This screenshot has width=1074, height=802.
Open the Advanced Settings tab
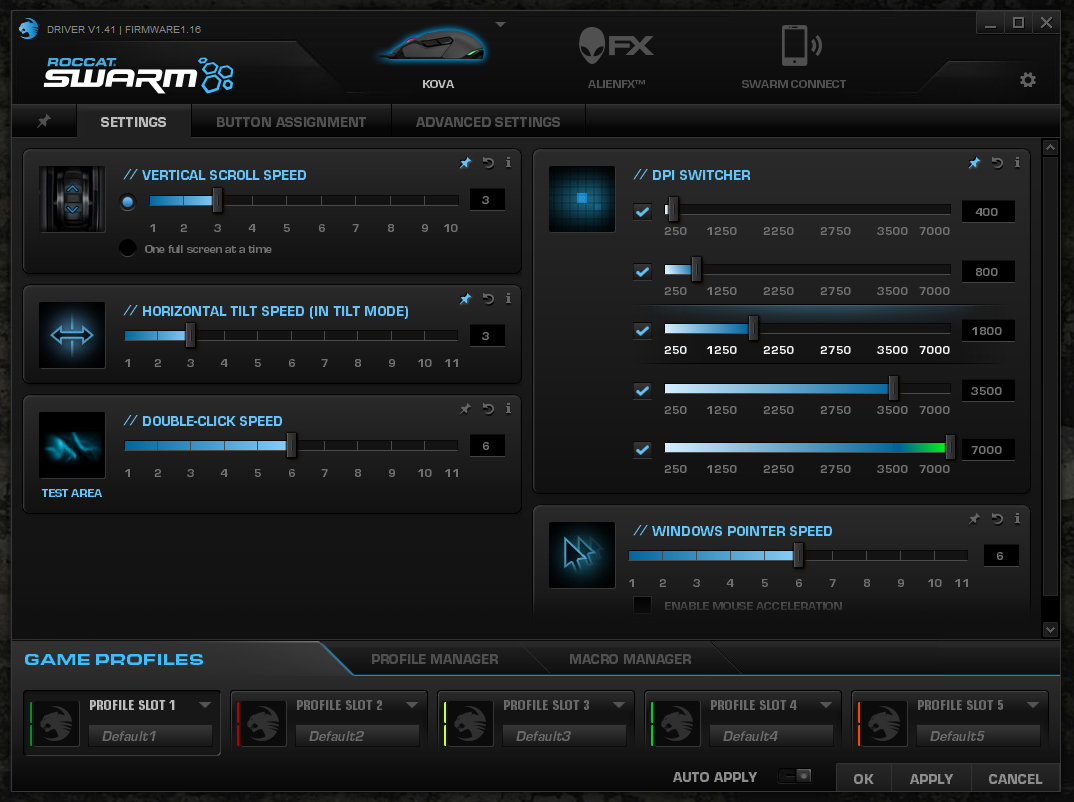[488, 122]
